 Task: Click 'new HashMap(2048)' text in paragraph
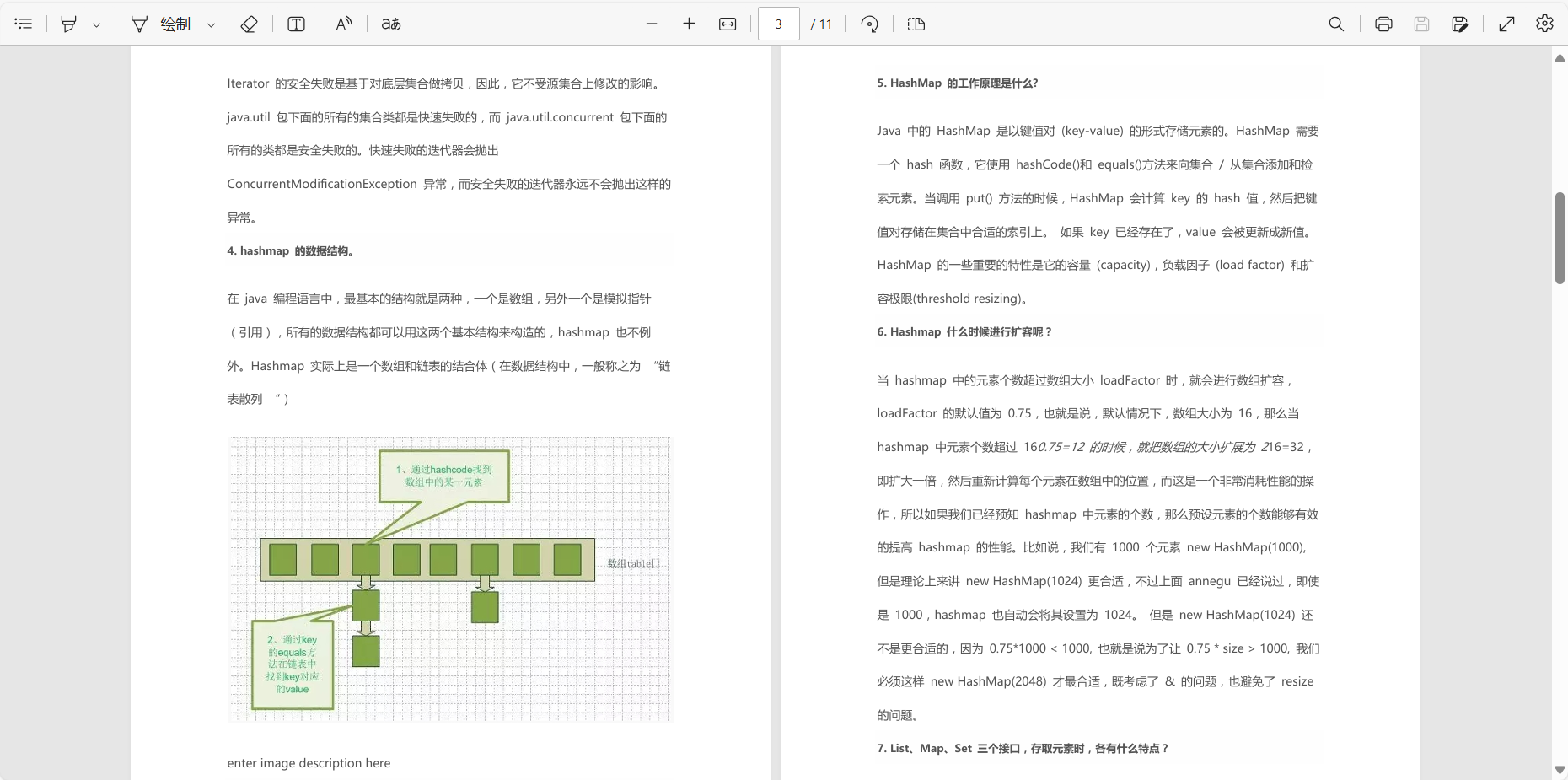pyautogui.click(x=988, y=681)
